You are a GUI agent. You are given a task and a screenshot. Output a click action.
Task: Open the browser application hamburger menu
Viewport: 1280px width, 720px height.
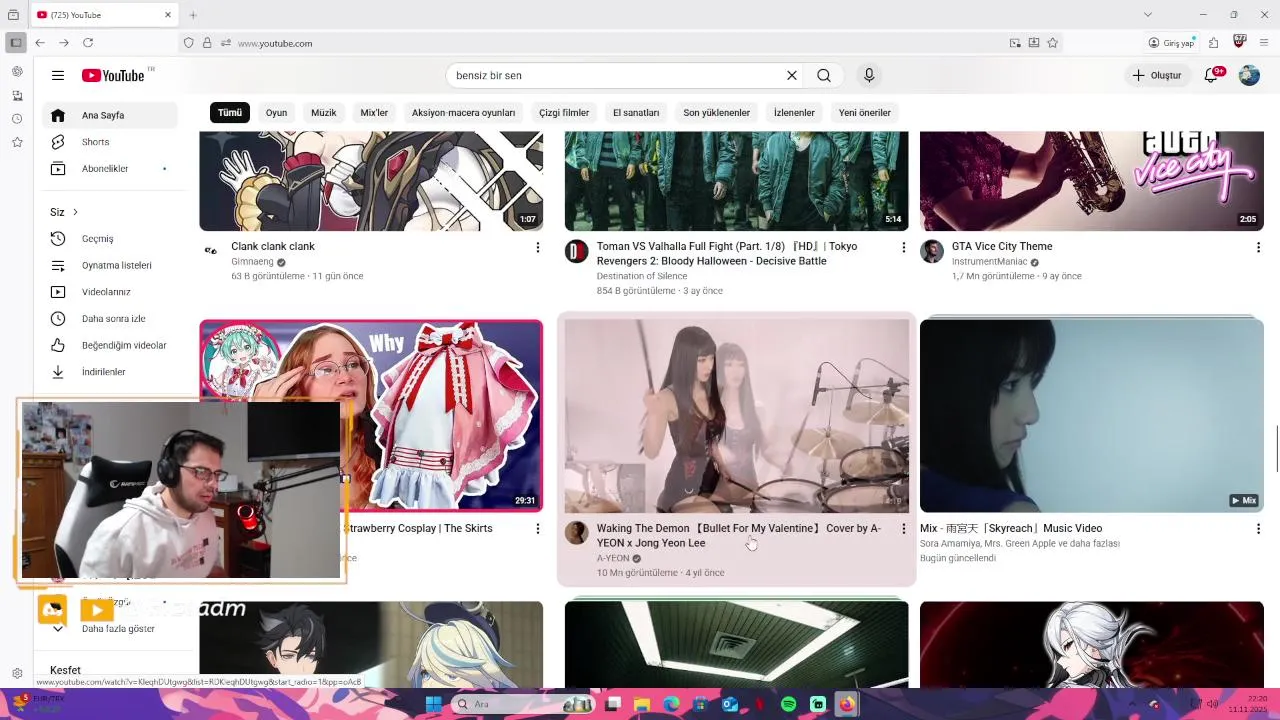(x=1264, y=43)
